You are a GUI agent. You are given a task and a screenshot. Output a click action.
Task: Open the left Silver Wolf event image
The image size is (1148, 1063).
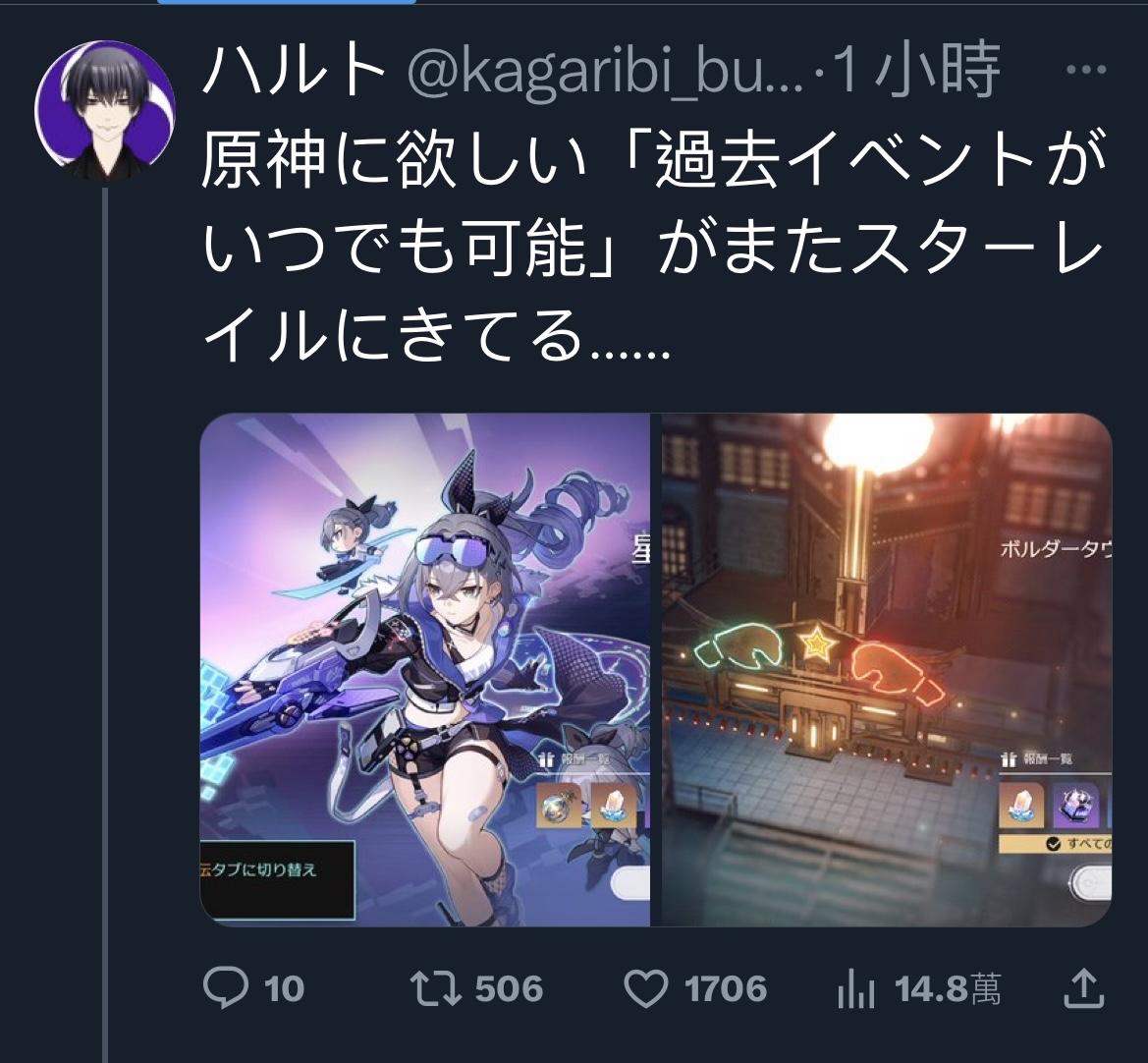425,670
